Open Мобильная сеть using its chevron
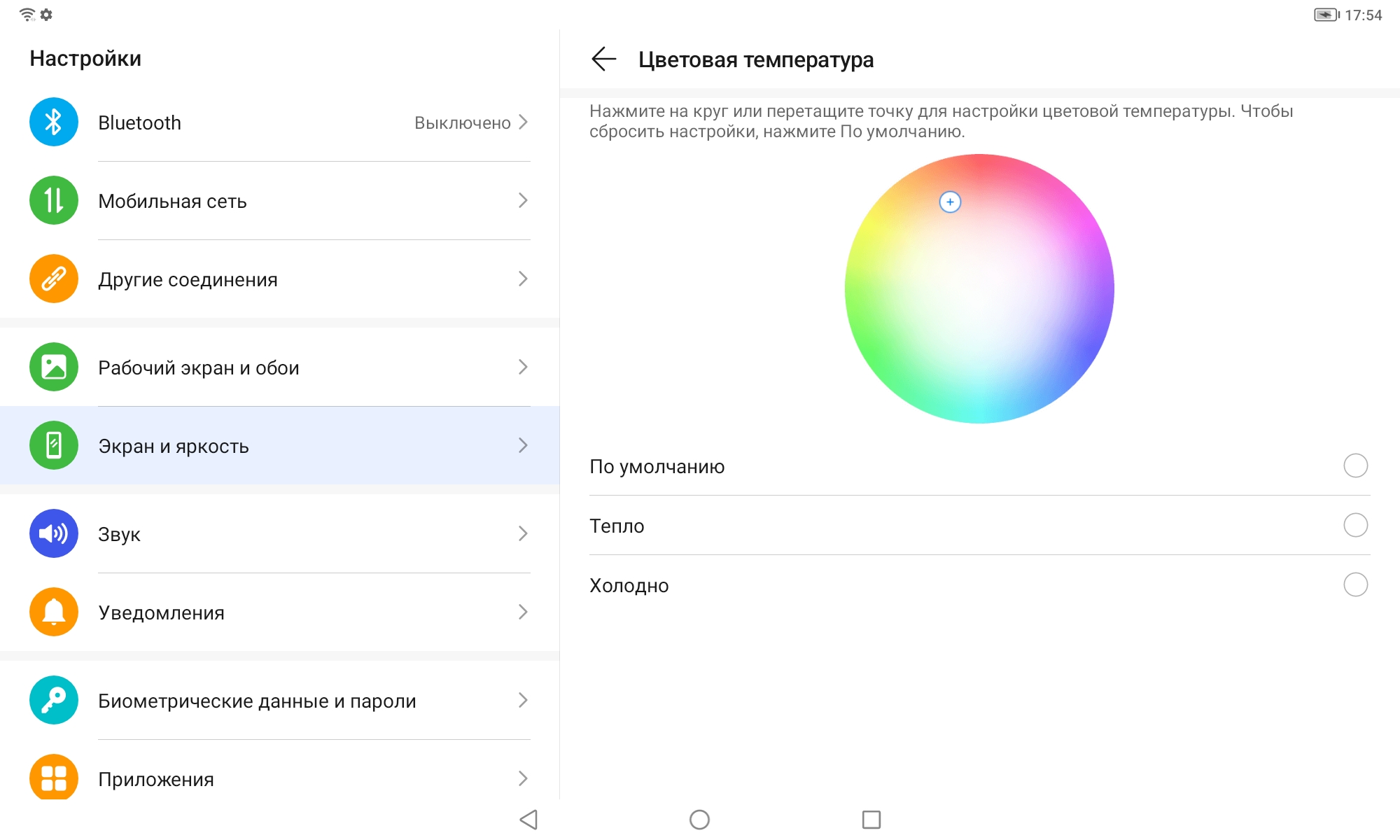1400x840 pixels. [523, 201]
